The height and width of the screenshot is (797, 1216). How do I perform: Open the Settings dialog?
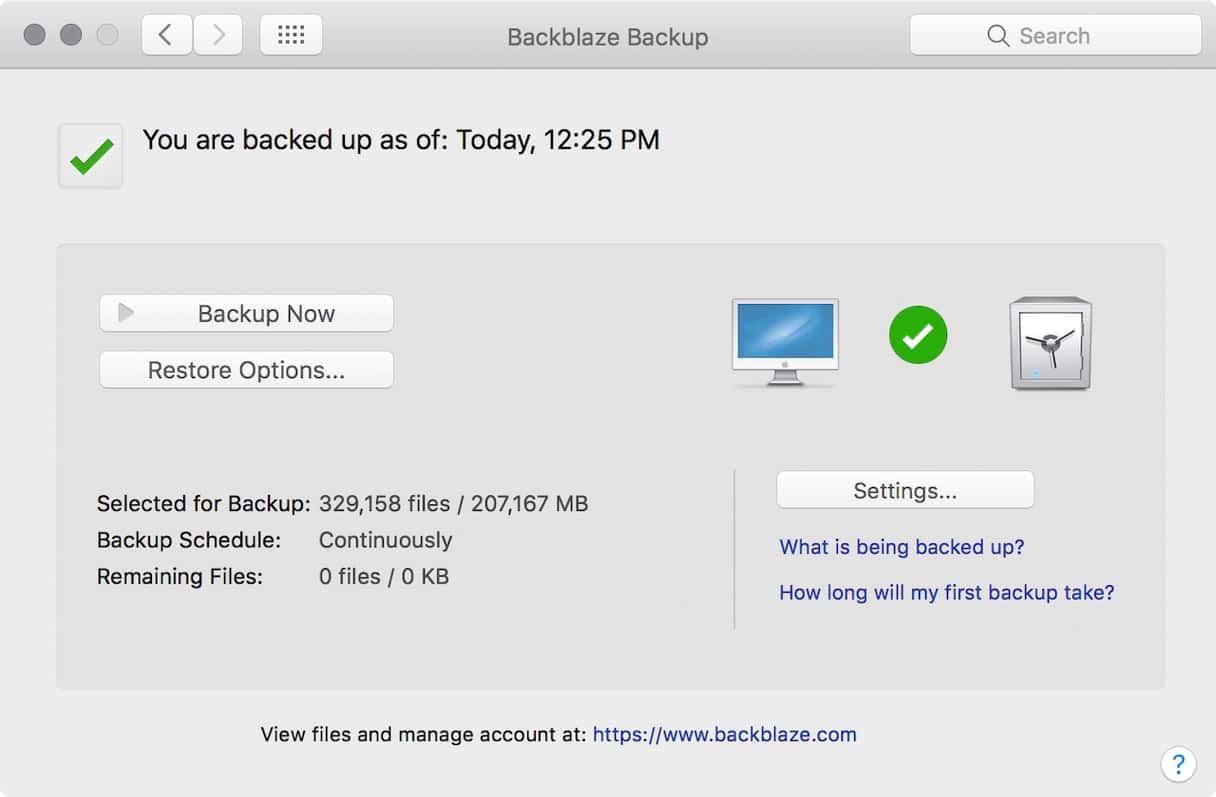905,491
